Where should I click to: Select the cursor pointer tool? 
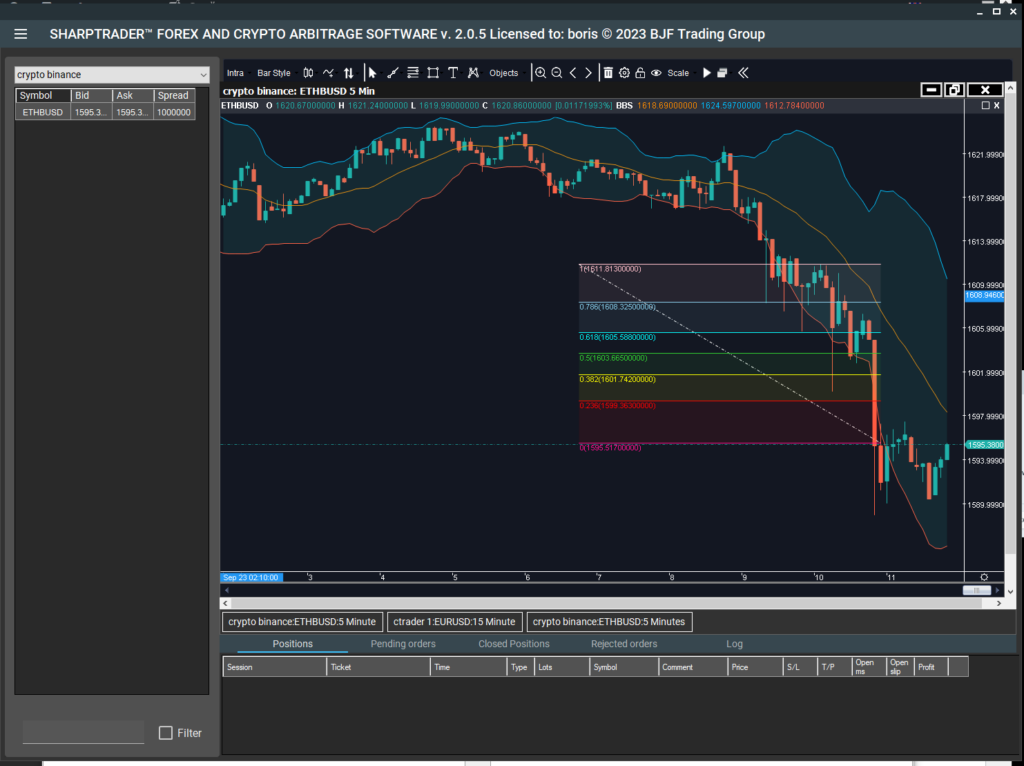(x=372, y=73)
